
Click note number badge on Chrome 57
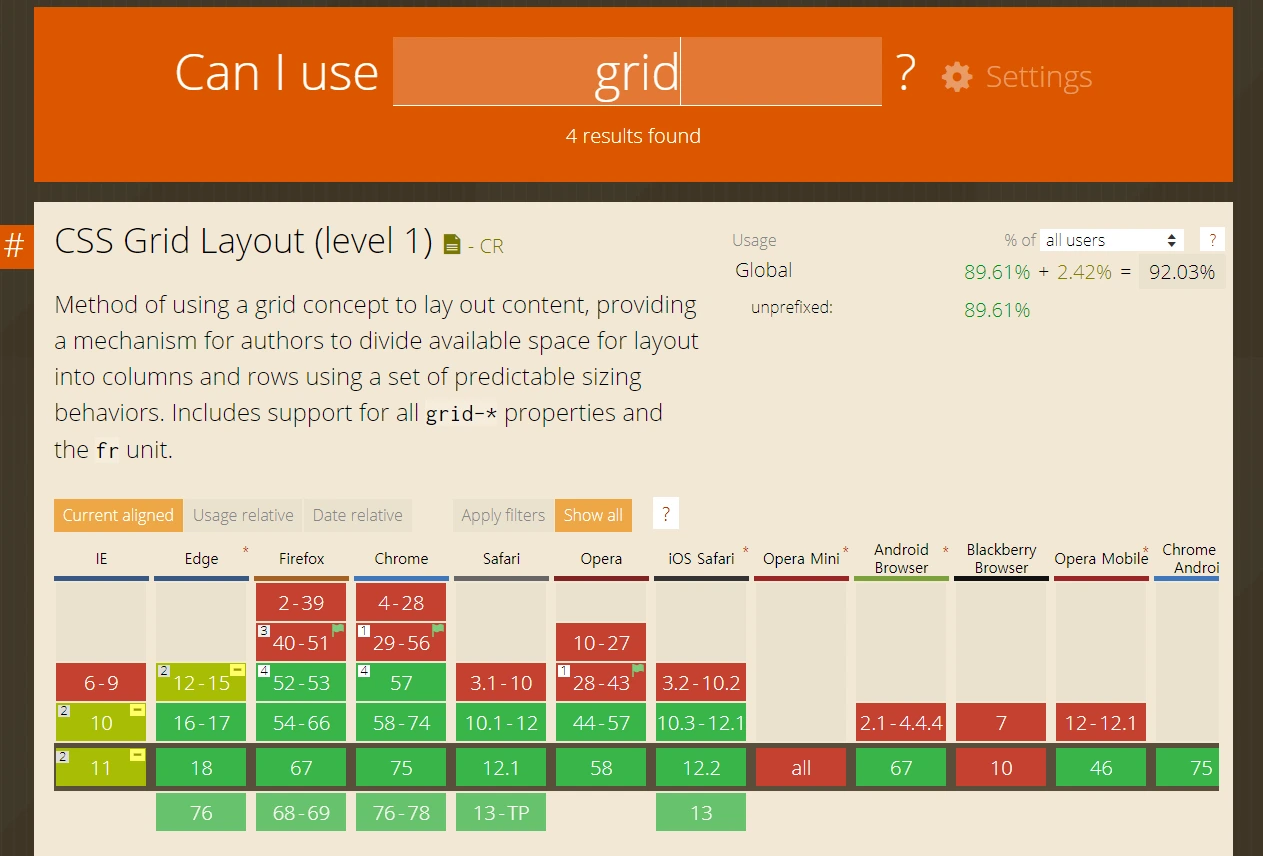(x=364, y=670)
